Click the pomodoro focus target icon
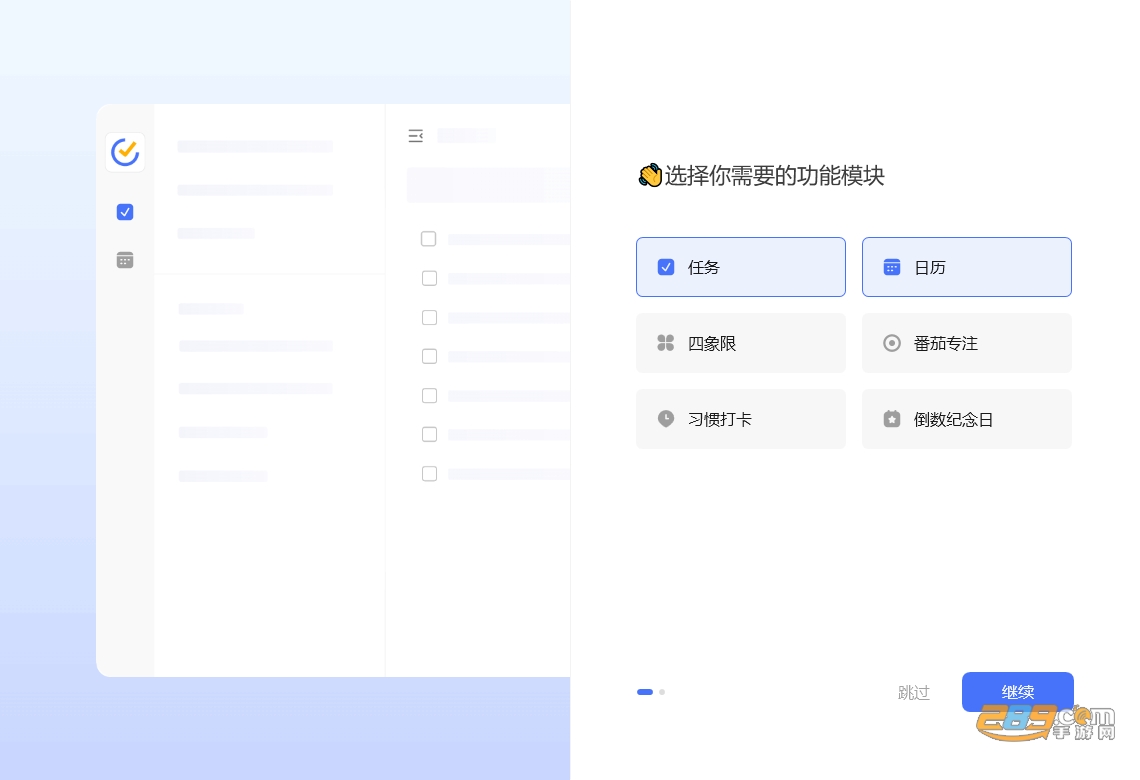The height and width of the screenshot is (780, 1140). tap(891, 343)
